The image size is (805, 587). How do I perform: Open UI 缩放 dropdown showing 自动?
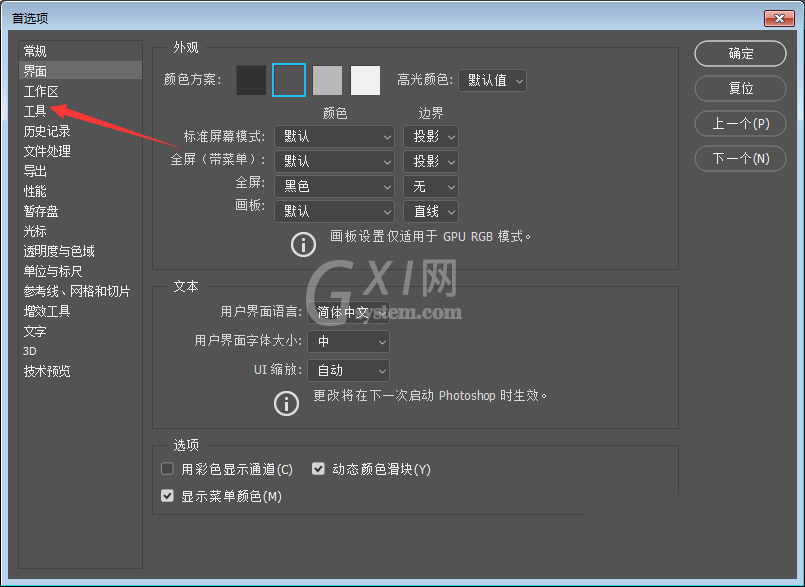click(348, 370)
